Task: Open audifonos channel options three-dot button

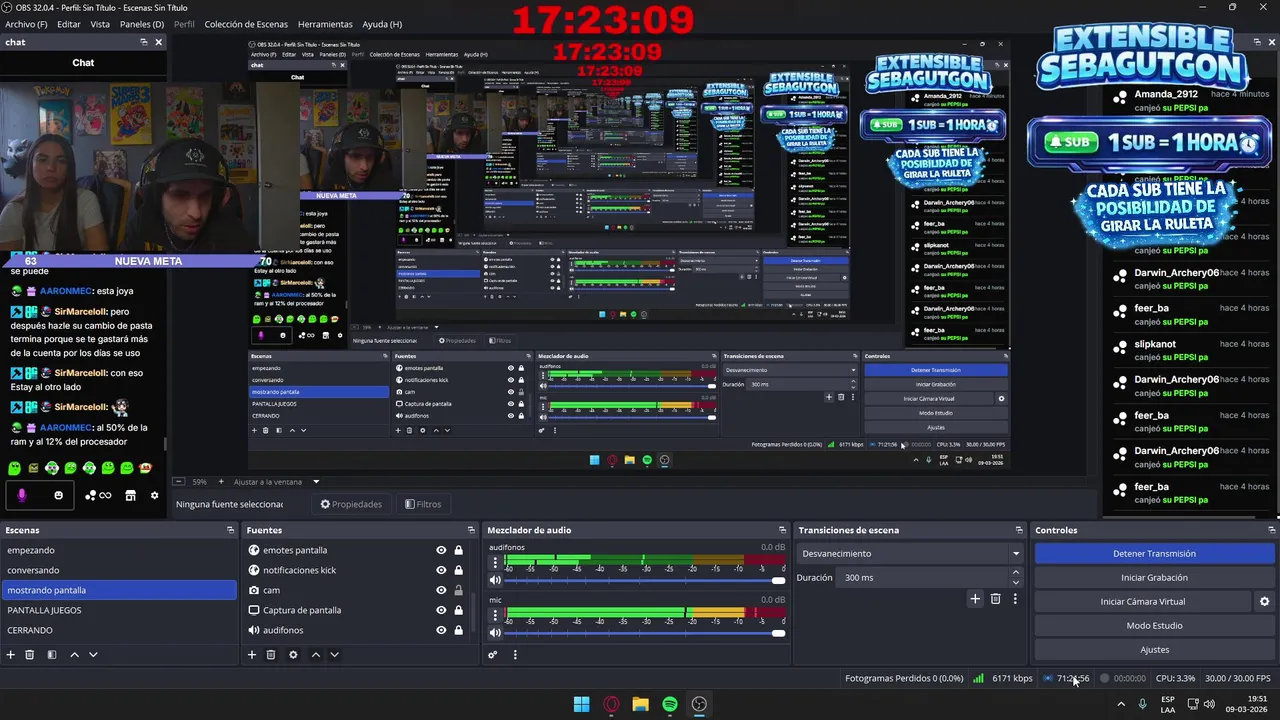Action: click(x=495, y=564)
